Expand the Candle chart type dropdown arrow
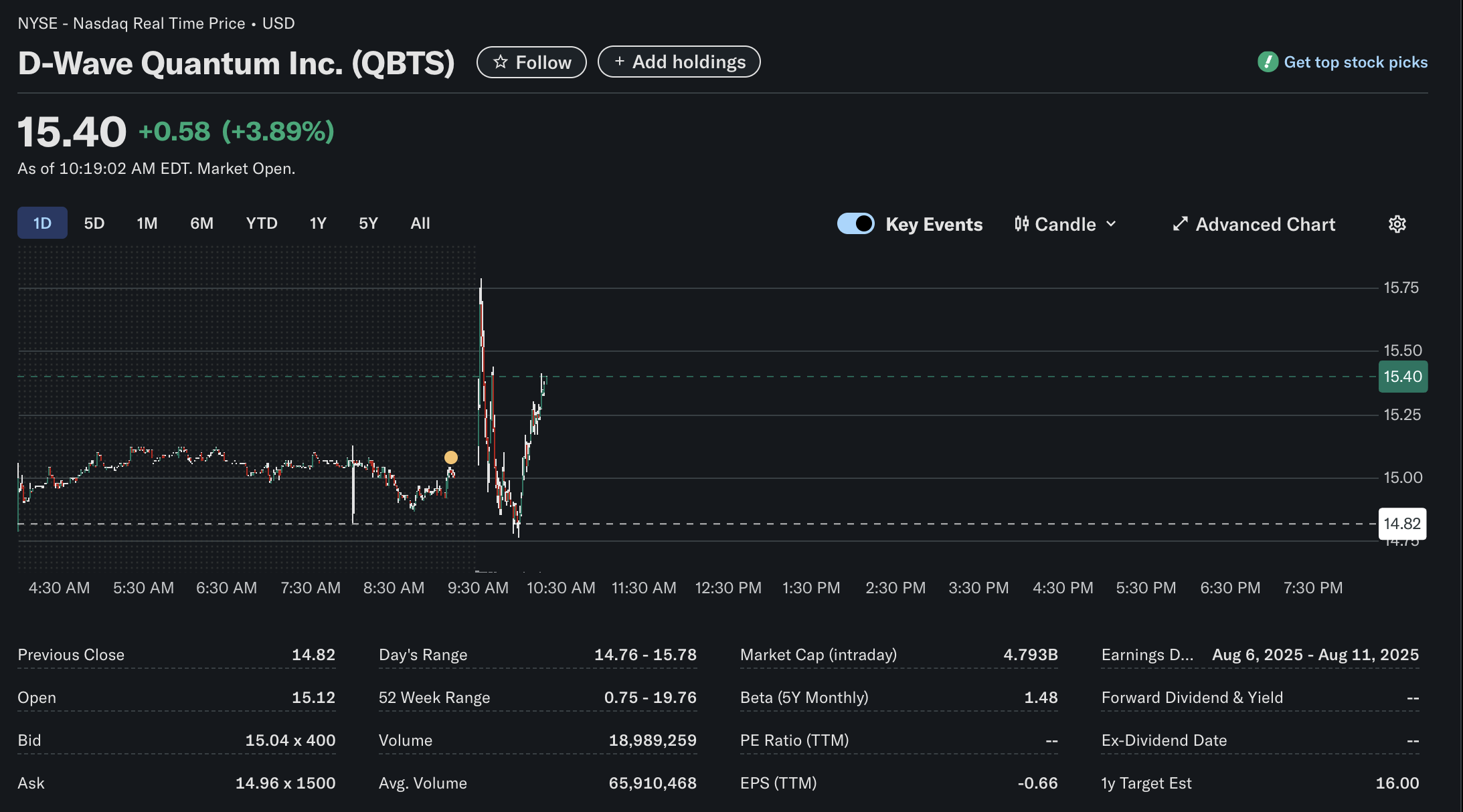Image resolution: width=1463 pixels, height=812 pixels. click(1111, 224)
